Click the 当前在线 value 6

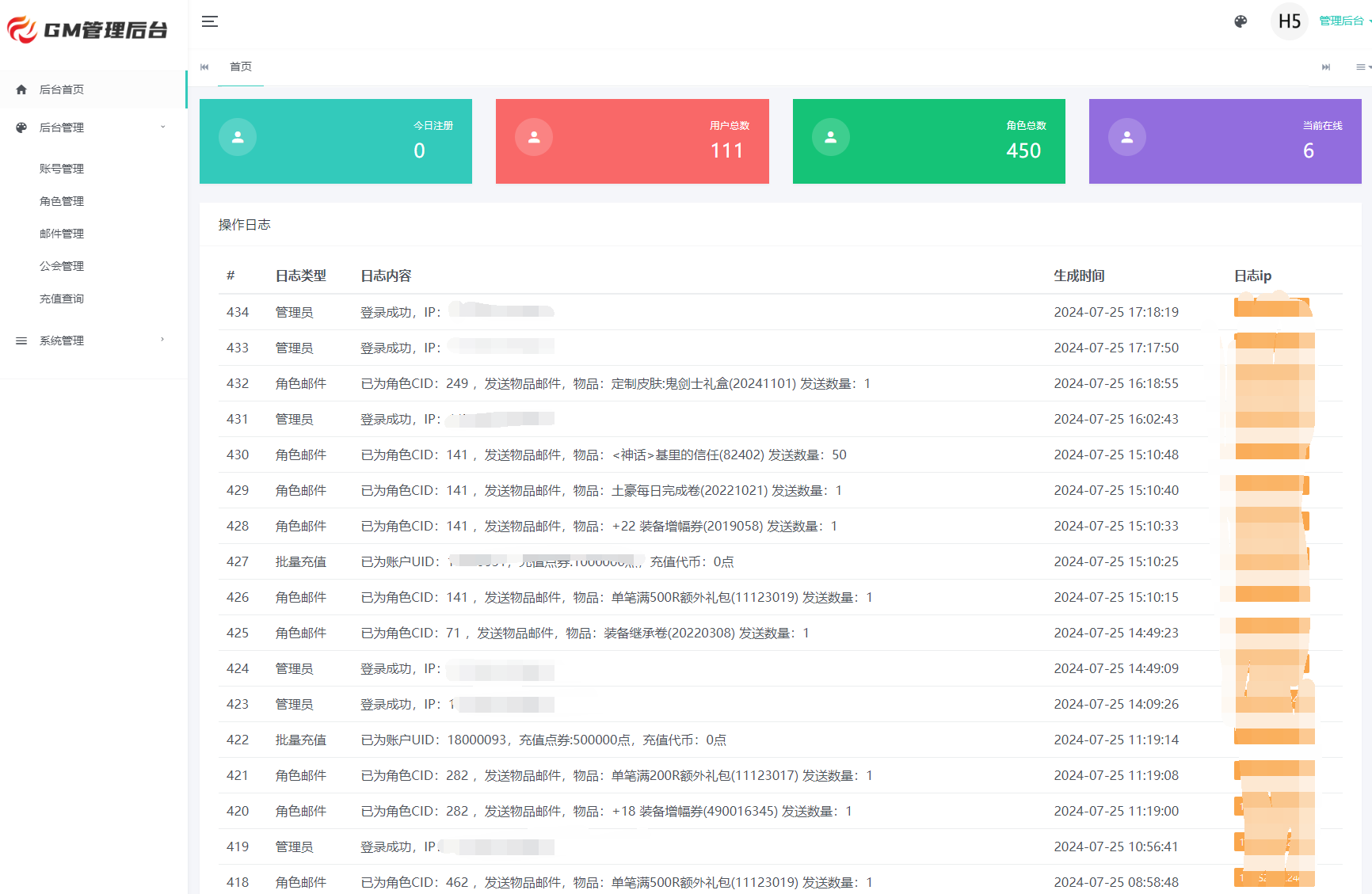[x=1309, y=150]
